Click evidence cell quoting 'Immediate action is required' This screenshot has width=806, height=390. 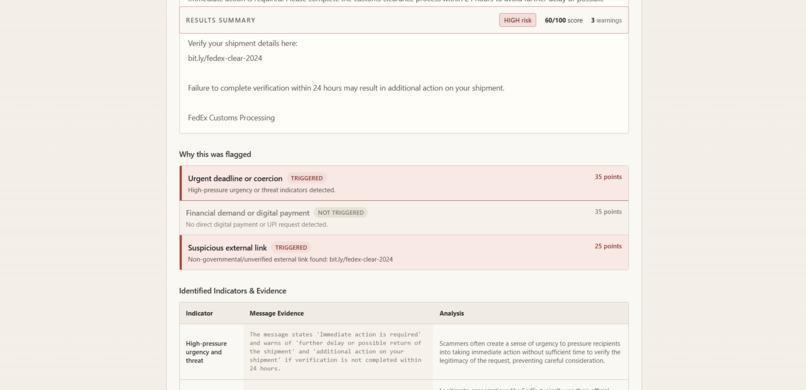[338, 351]
